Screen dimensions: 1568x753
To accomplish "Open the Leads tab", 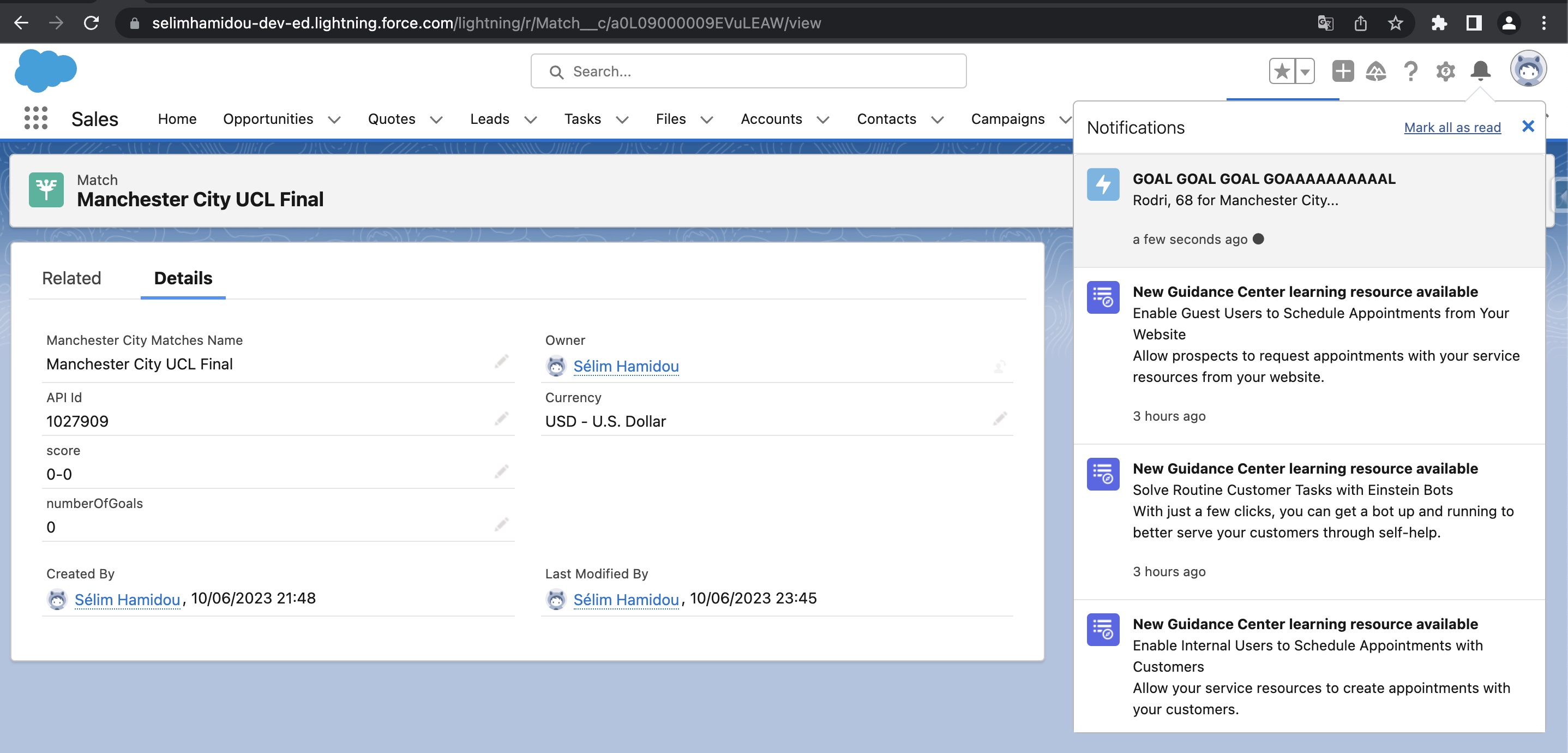I will (x=489, y=119).
